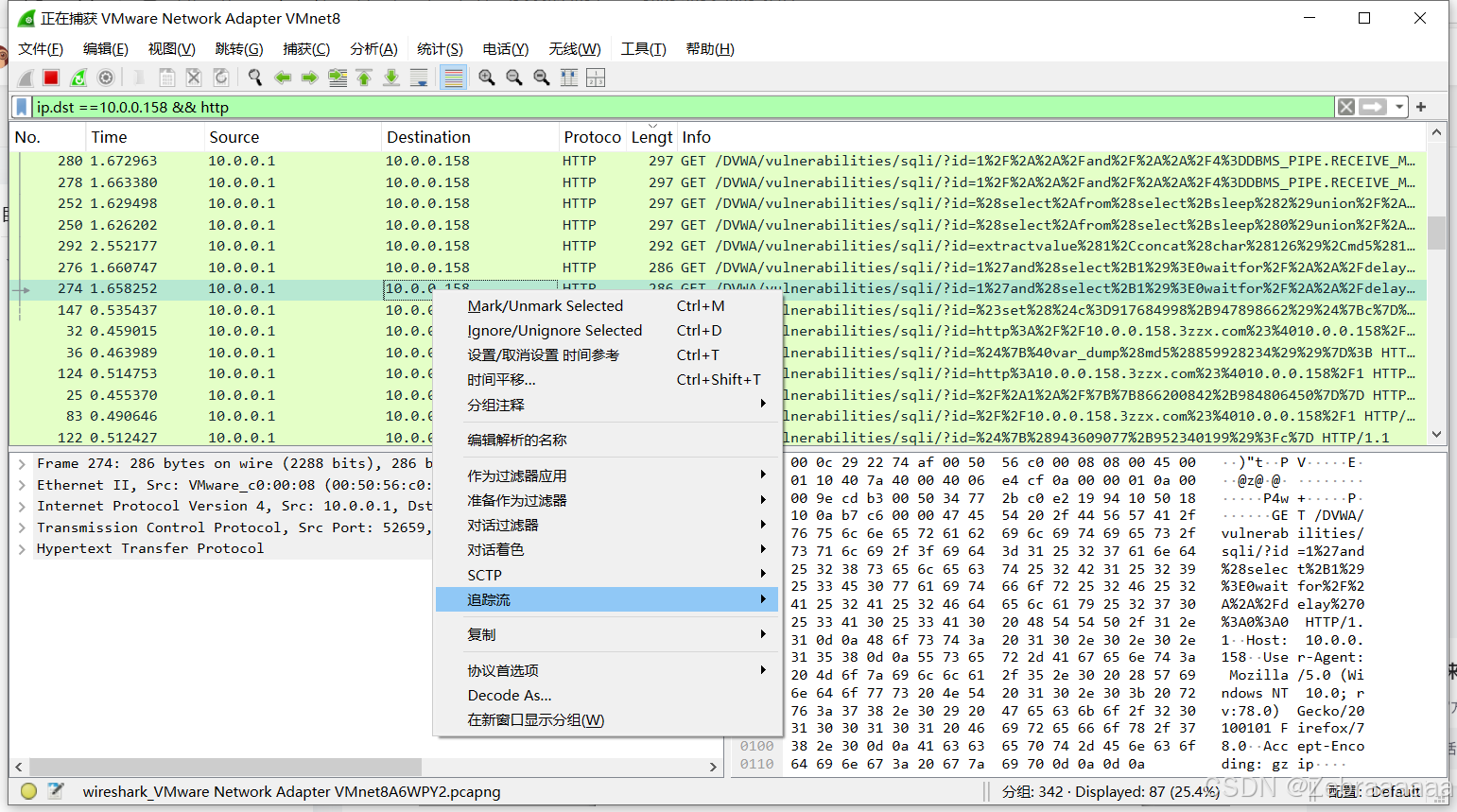Stop the running capture with the red square
This screenshot has width=1457, height=812.
coord(51,78)
